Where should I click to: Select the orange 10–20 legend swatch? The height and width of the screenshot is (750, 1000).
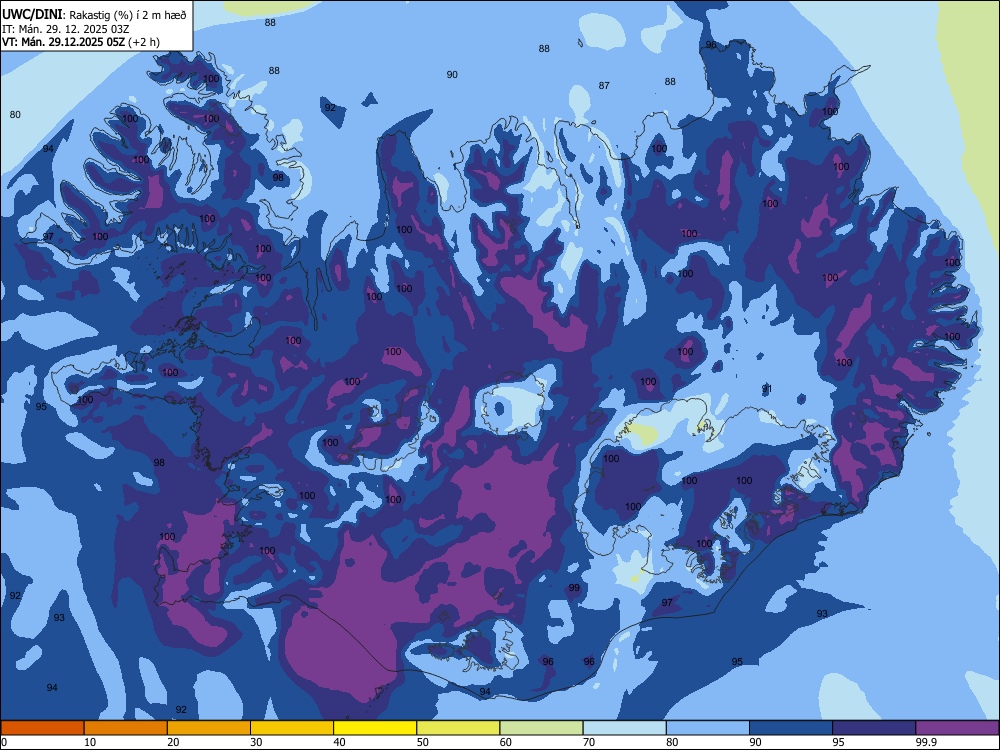[x=126, y=728]
